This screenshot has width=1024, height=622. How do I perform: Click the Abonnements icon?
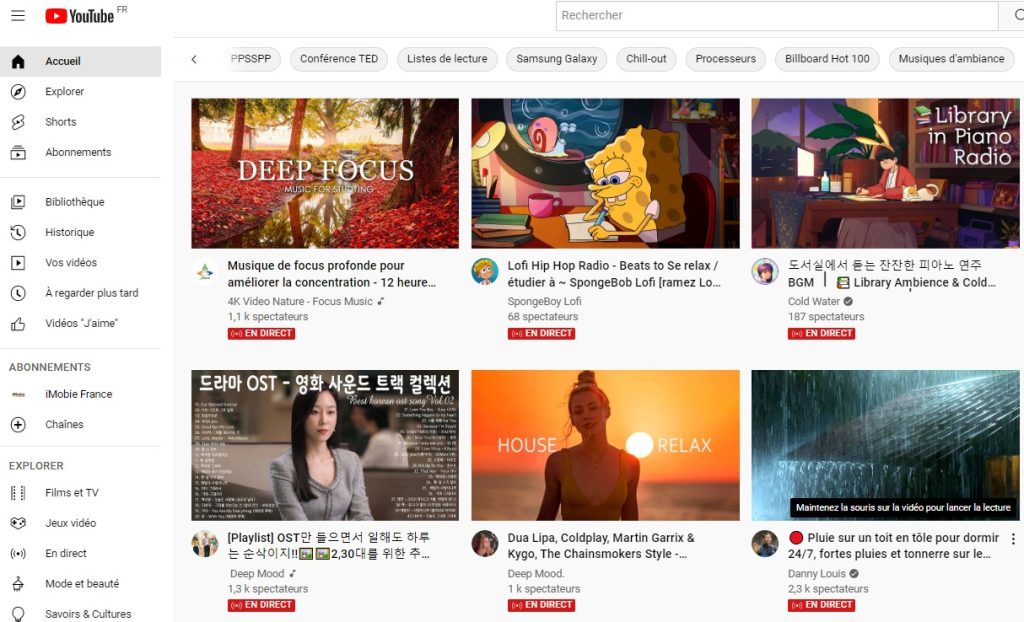coord(18,152)
